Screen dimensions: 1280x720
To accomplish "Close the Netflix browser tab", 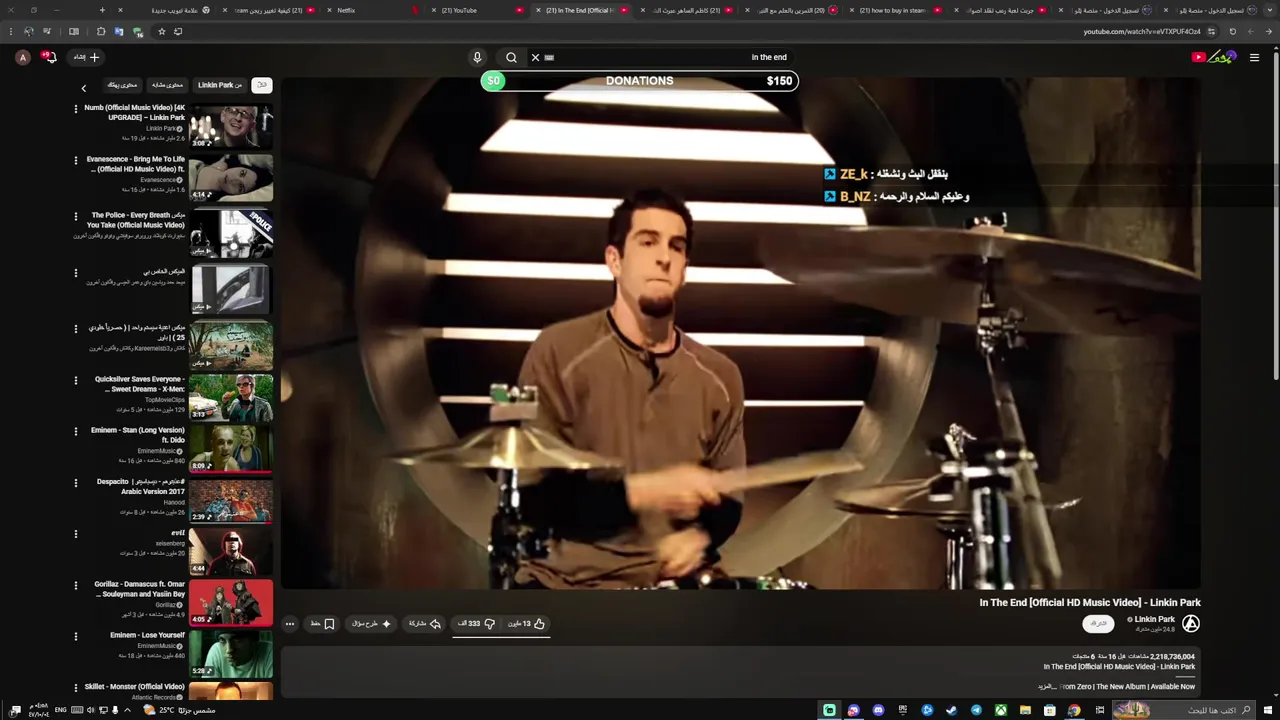I will tap(329, 10).
